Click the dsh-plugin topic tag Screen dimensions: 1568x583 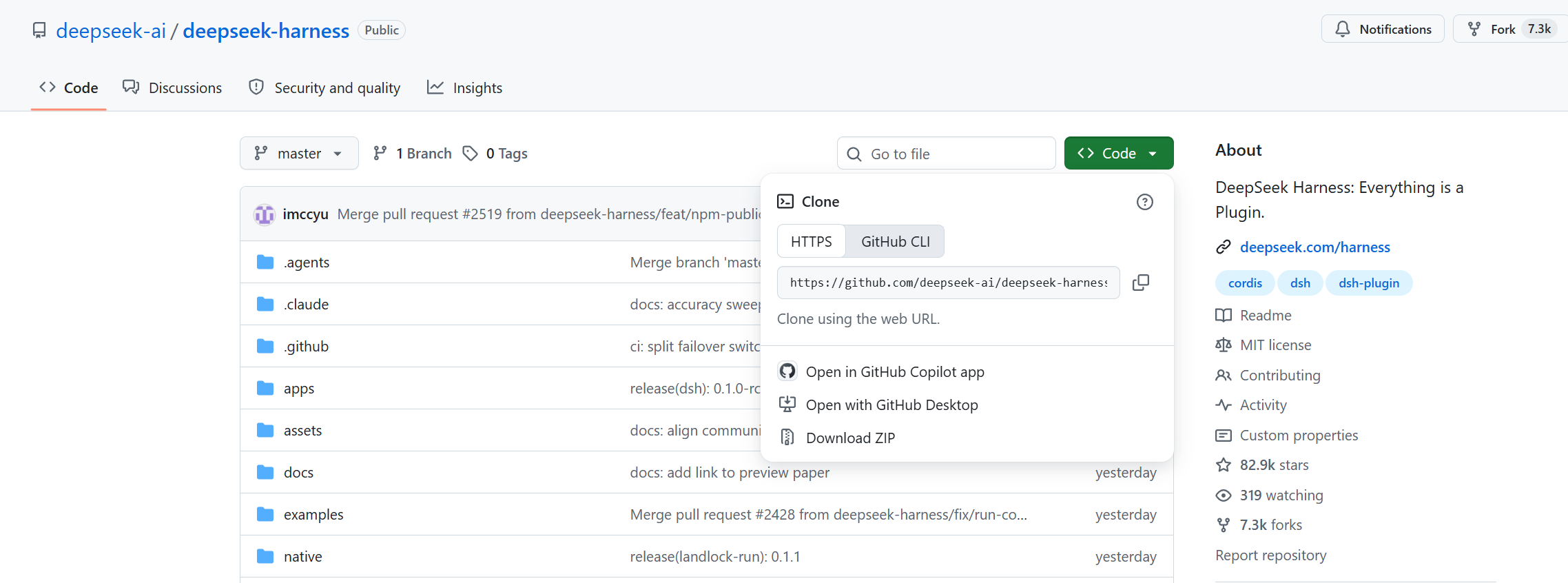point(1369,283)
